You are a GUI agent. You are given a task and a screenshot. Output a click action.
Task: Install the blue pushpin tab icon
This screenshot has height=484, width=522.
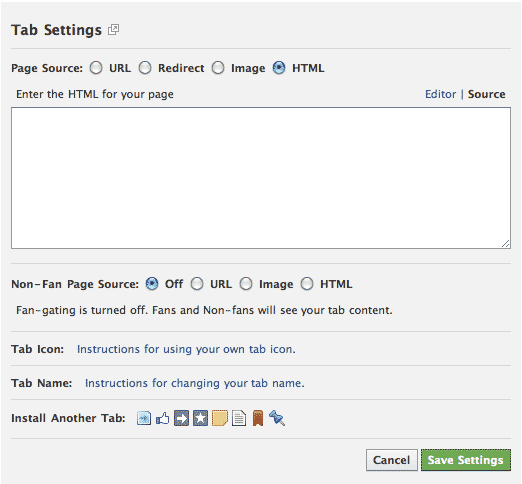[x=277, y=418]
